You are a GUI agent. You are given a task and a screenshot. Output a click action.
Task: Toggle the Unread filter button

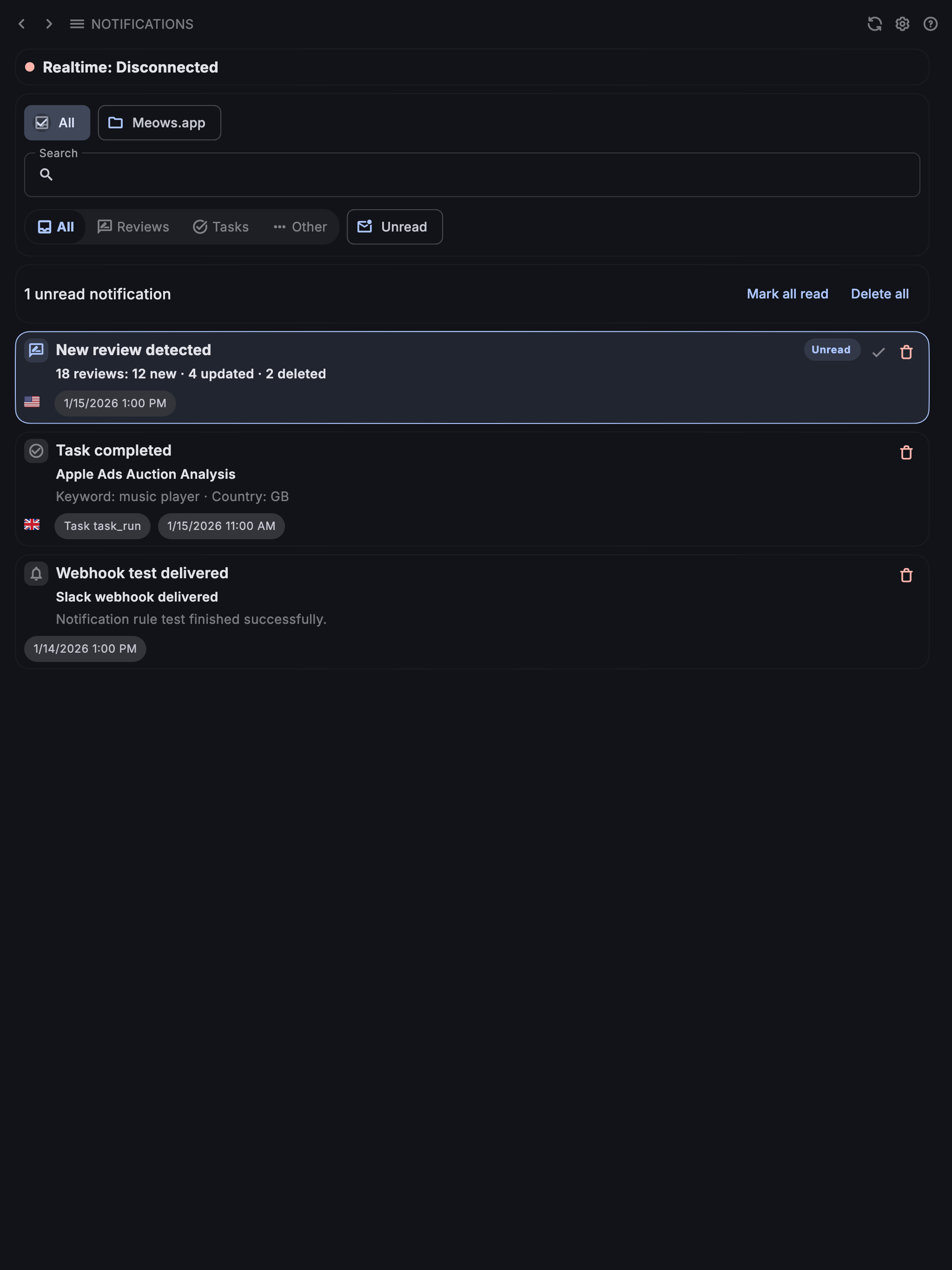click(x=395, y=227)
